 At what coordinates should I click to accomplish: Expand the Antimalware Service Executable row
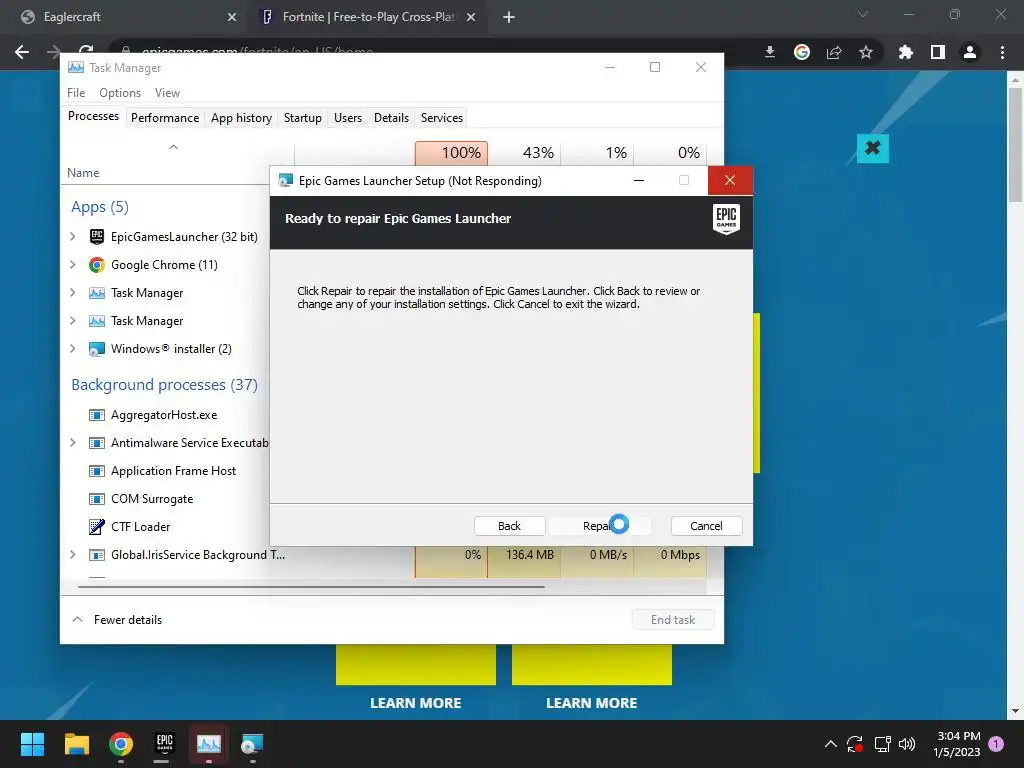coord(72,443)
